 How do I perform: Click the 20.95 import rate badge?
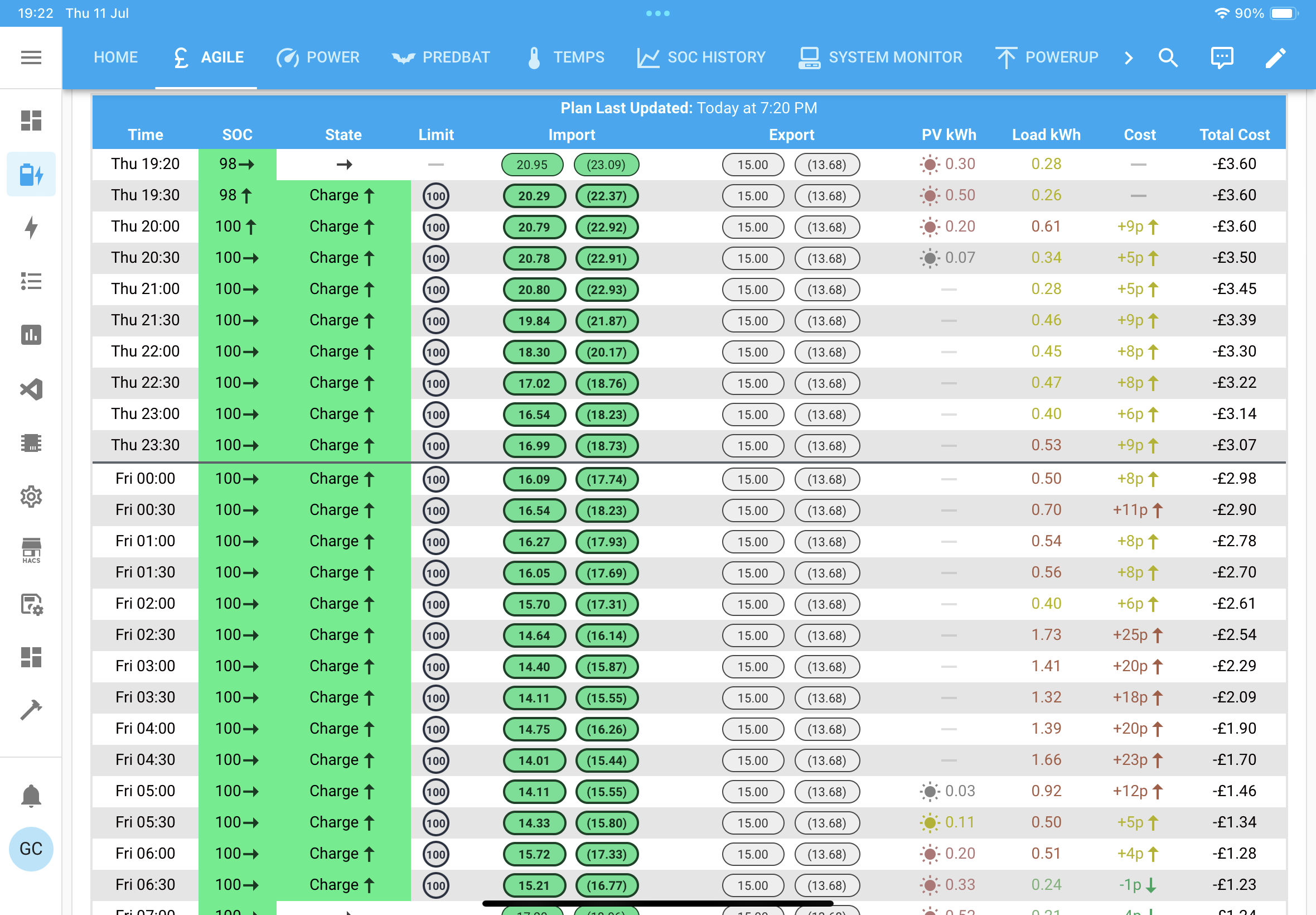click(x=532, y=165)
